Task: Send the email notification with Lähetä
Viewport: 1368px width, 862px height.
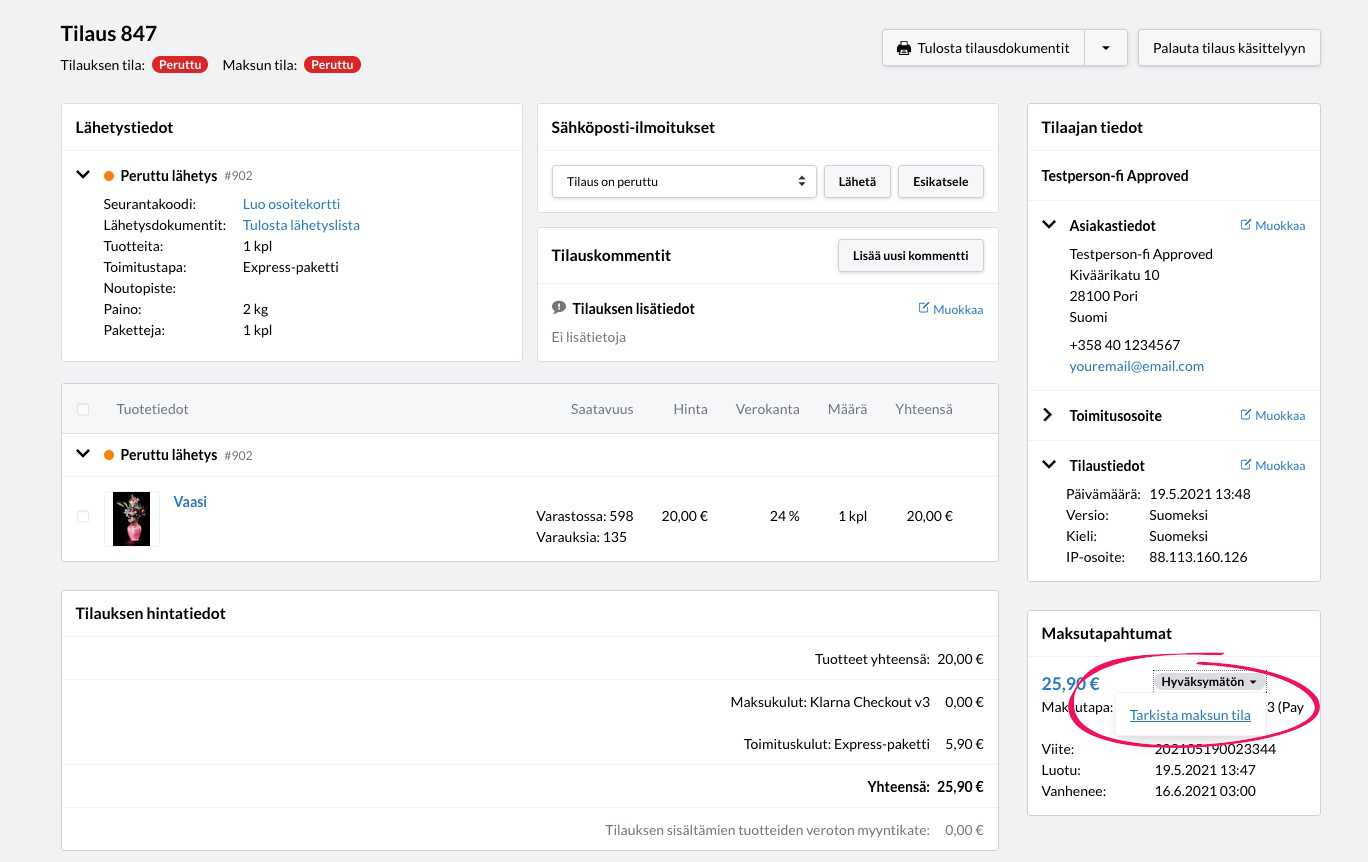Action: 857,182
